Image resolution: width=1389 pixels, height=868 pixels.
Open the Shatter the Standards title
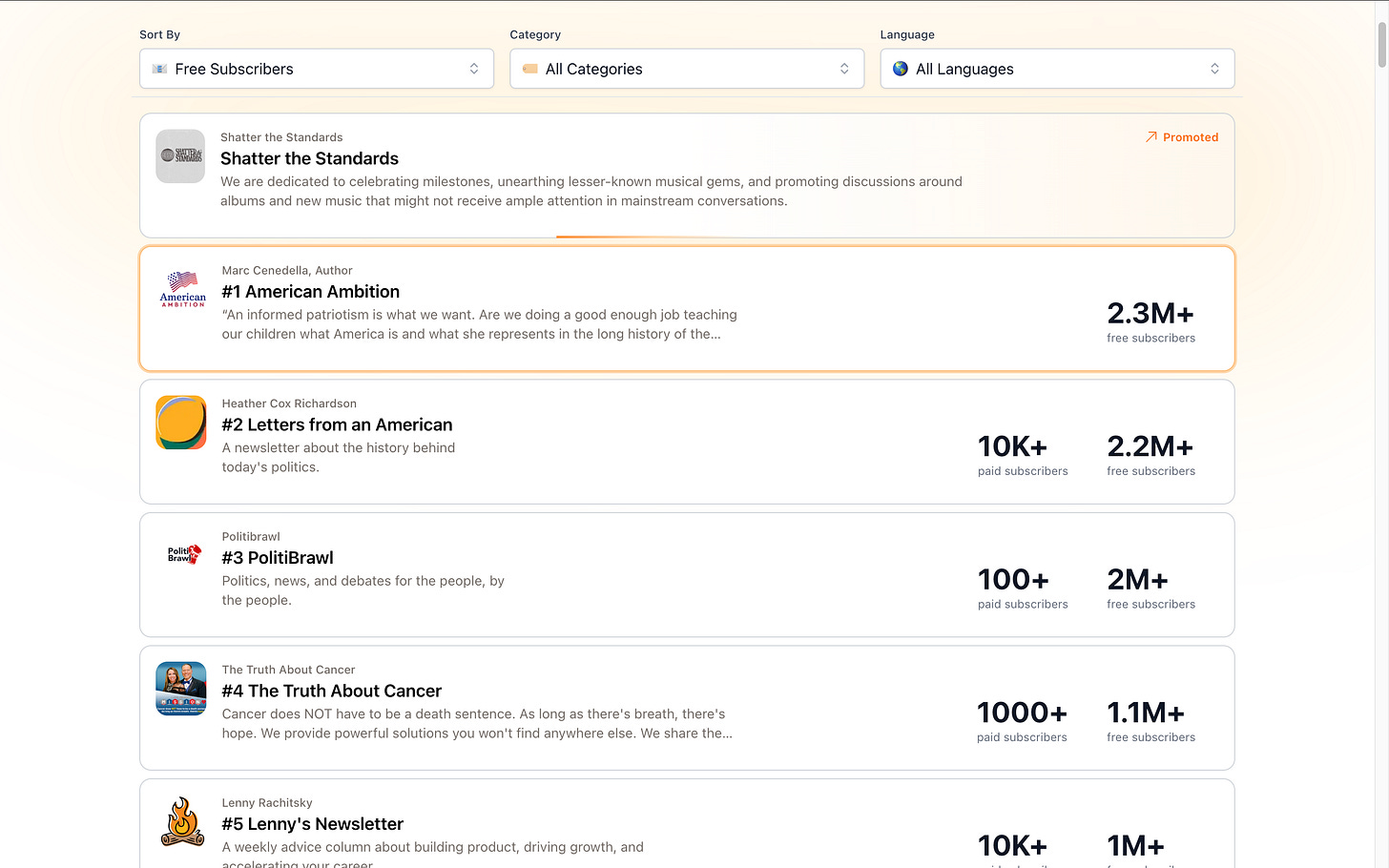pyautogui.click(x=309, y=158)
